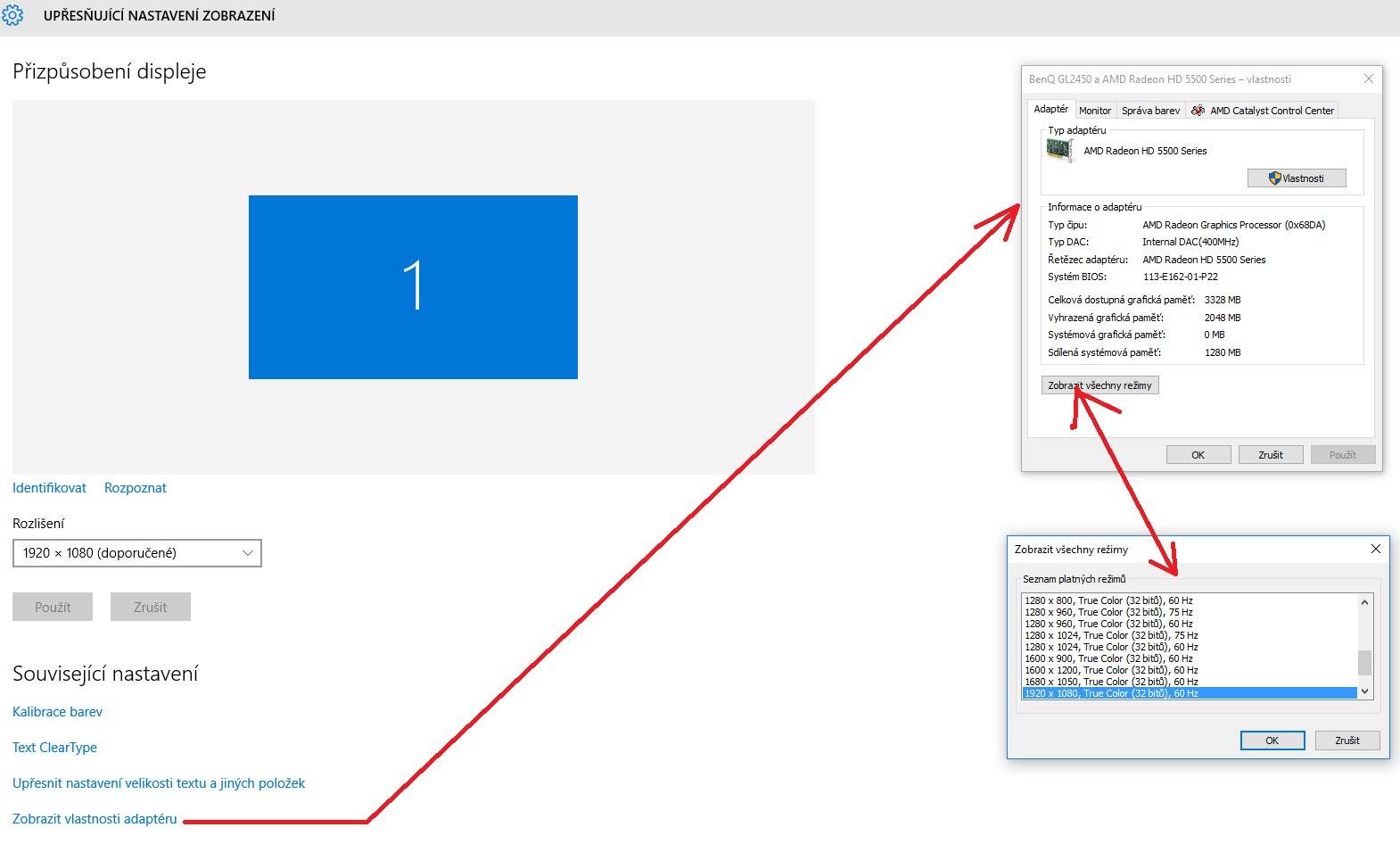
Task: Click Zrušit in modes list dialog
Action: coord(1347,741)
